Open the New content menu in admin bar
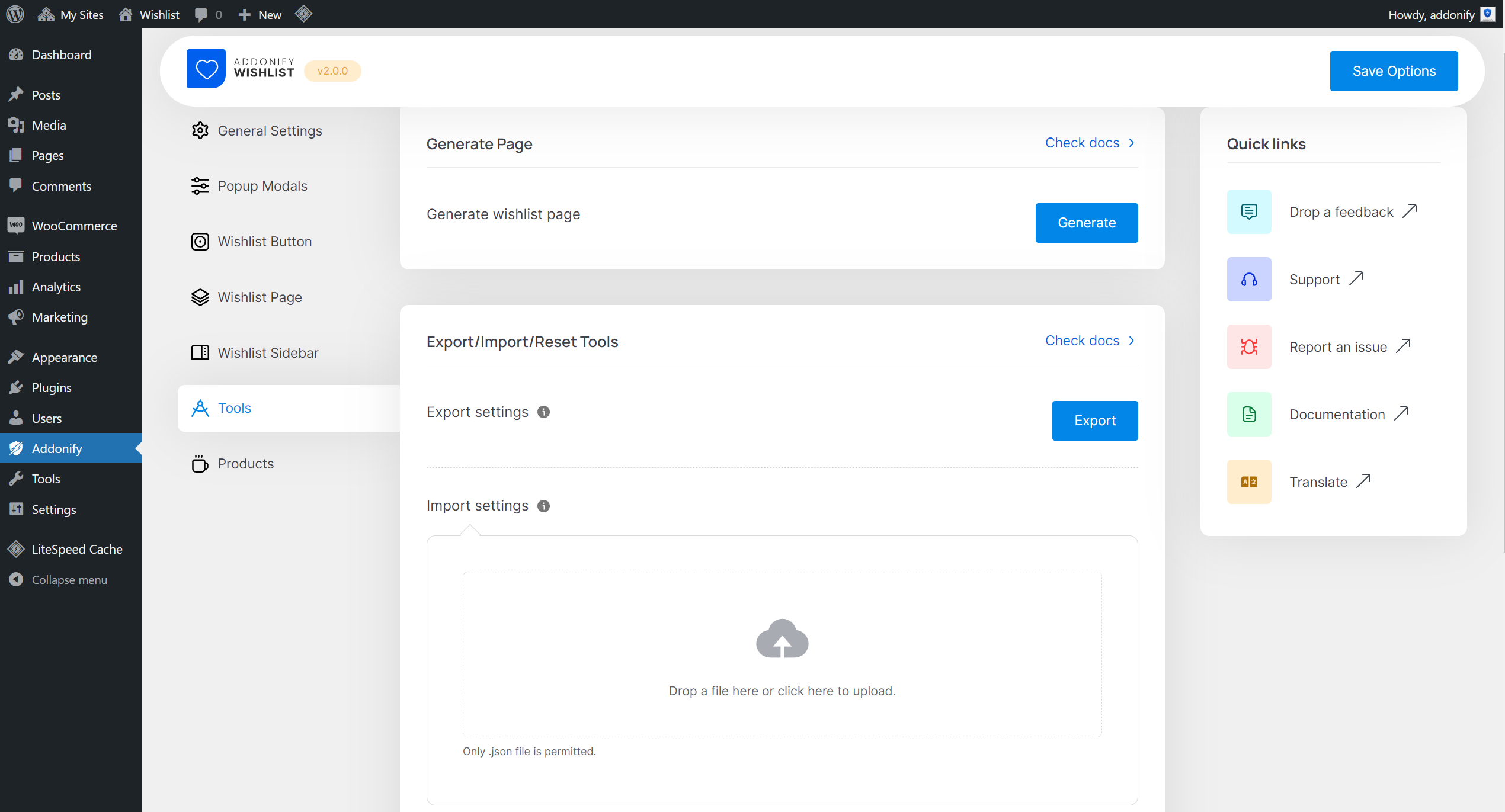The image size is (1505, 812). (x=260, y=14)
